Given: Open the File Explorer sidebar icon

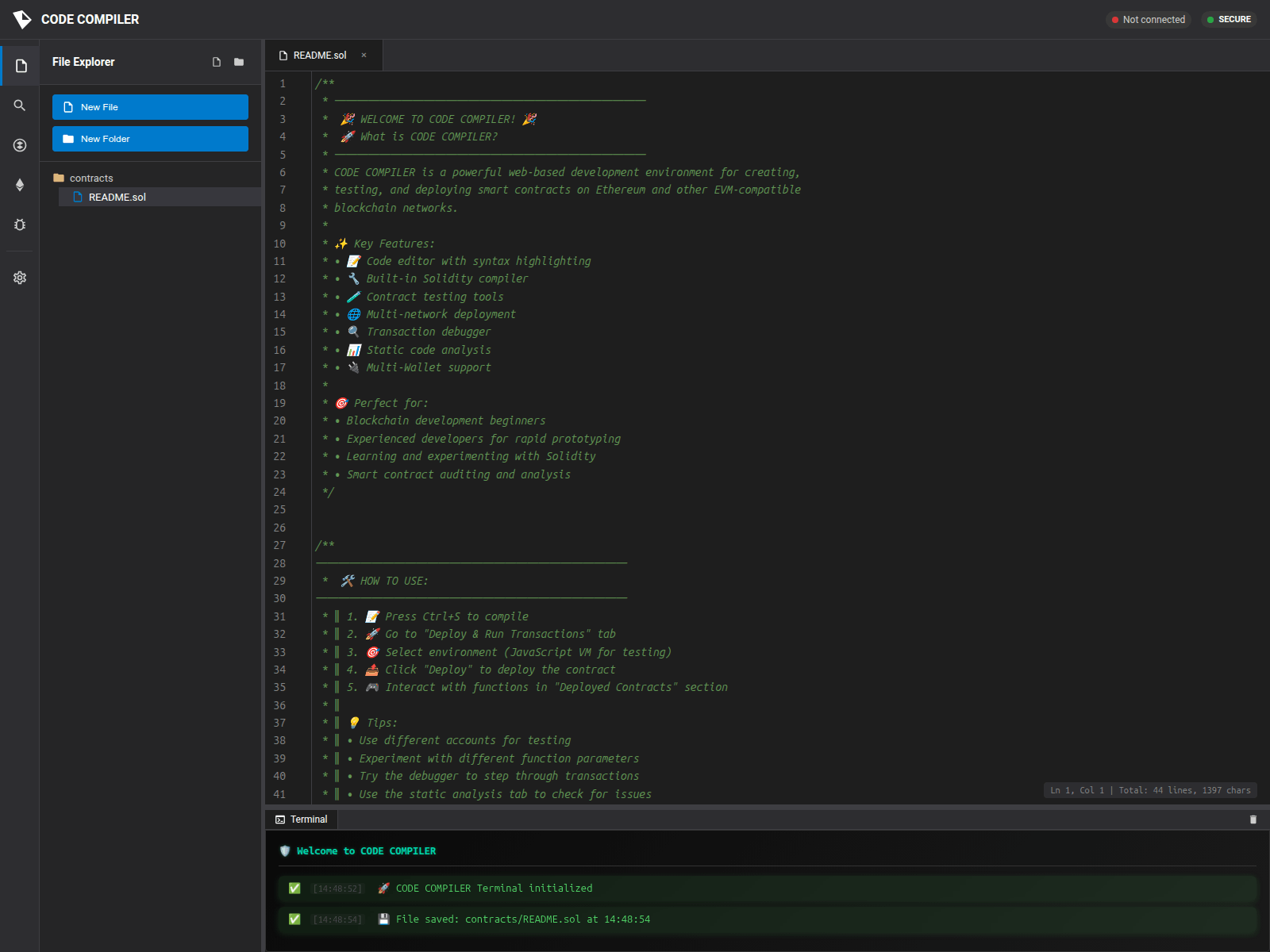Looking at the screenshot, I should click(x=20, y=65).
